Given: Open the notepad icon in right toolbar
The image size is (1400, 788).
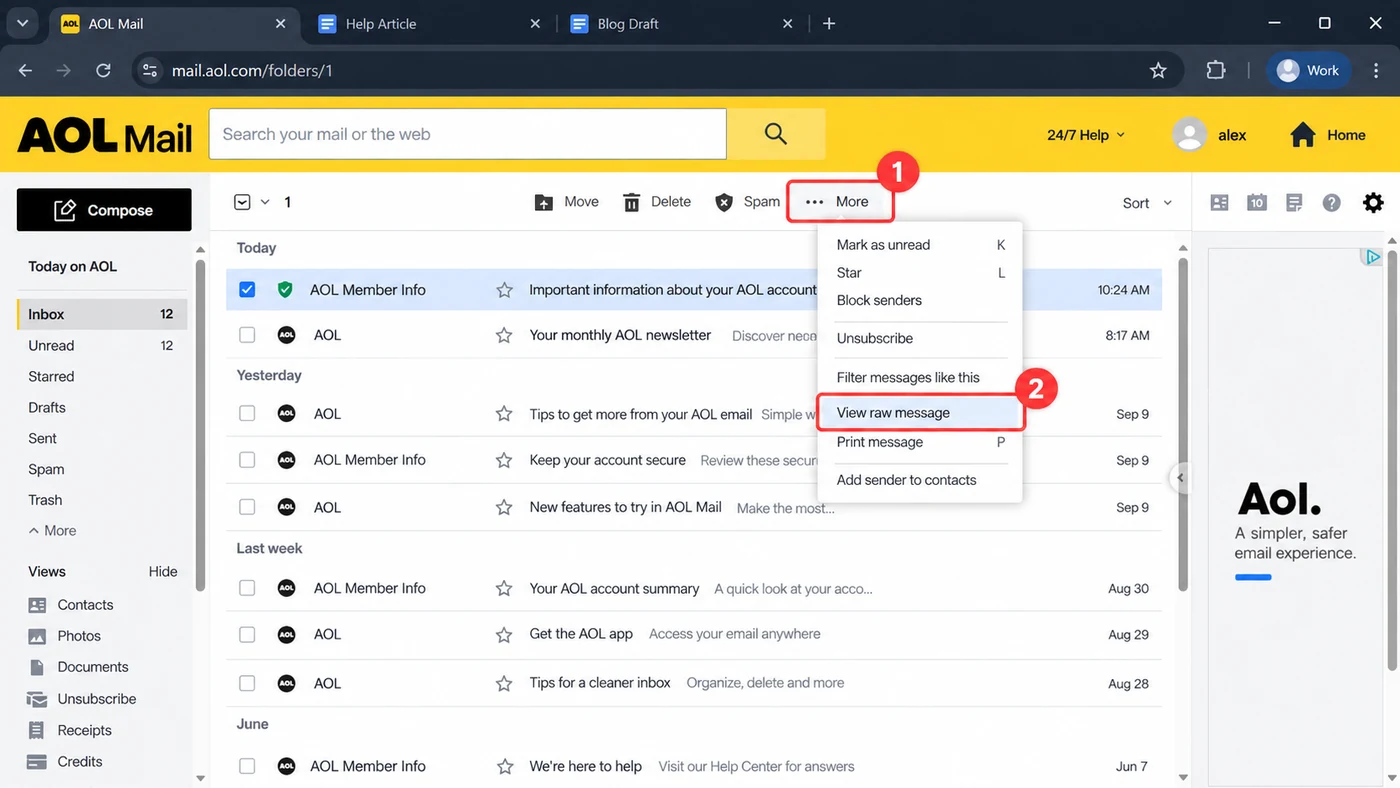Looking at the screenshot, I should tap(1294, 202).
